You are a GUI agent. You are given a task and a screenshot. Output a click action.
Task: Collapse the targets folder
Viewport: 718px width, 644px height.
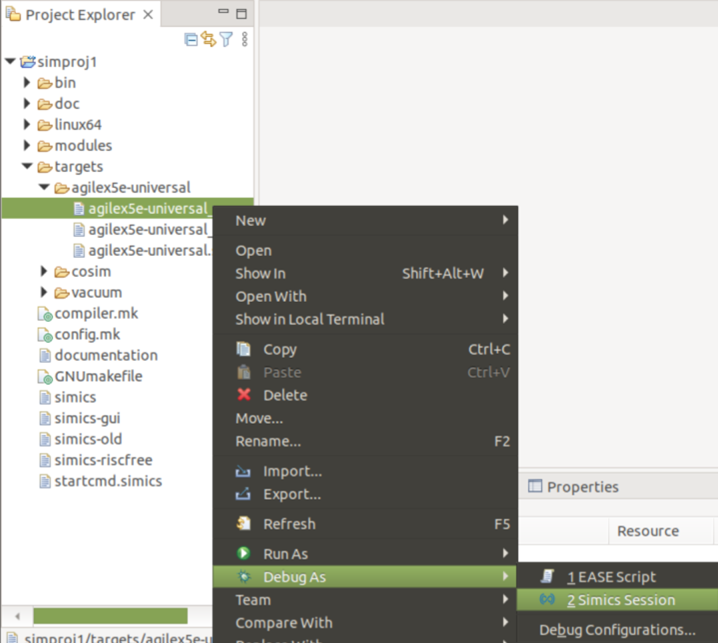coord(28,167)
